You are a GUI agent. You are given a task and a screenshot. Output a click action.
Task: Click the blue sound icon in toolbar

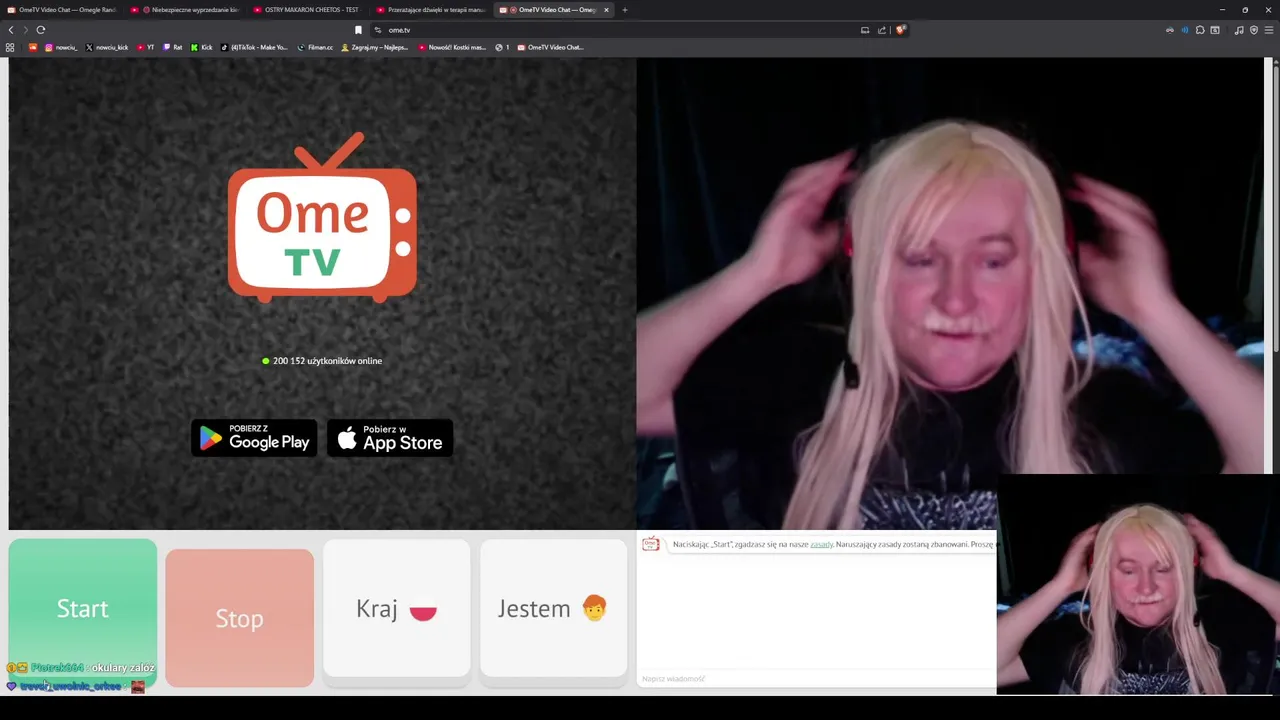[1185, 30]
